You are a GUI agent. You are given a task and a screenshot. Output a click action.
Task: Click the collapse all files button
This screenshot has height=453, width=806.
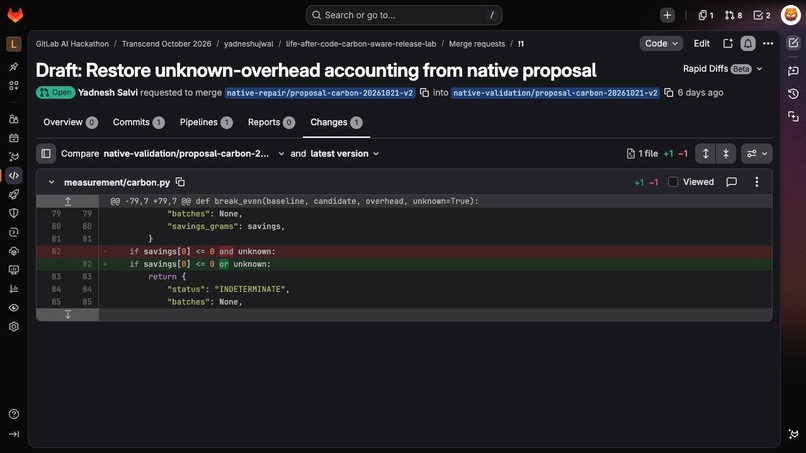726,153
